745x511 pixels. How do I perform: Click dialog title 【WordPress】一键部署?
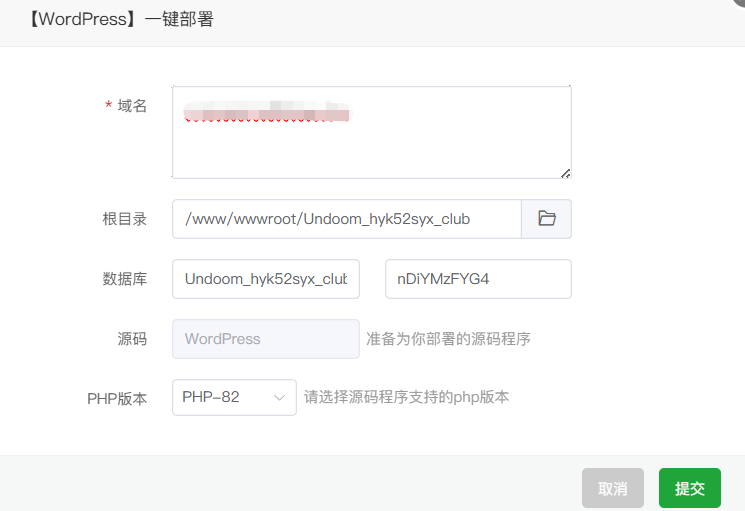[x=121, y=19]
